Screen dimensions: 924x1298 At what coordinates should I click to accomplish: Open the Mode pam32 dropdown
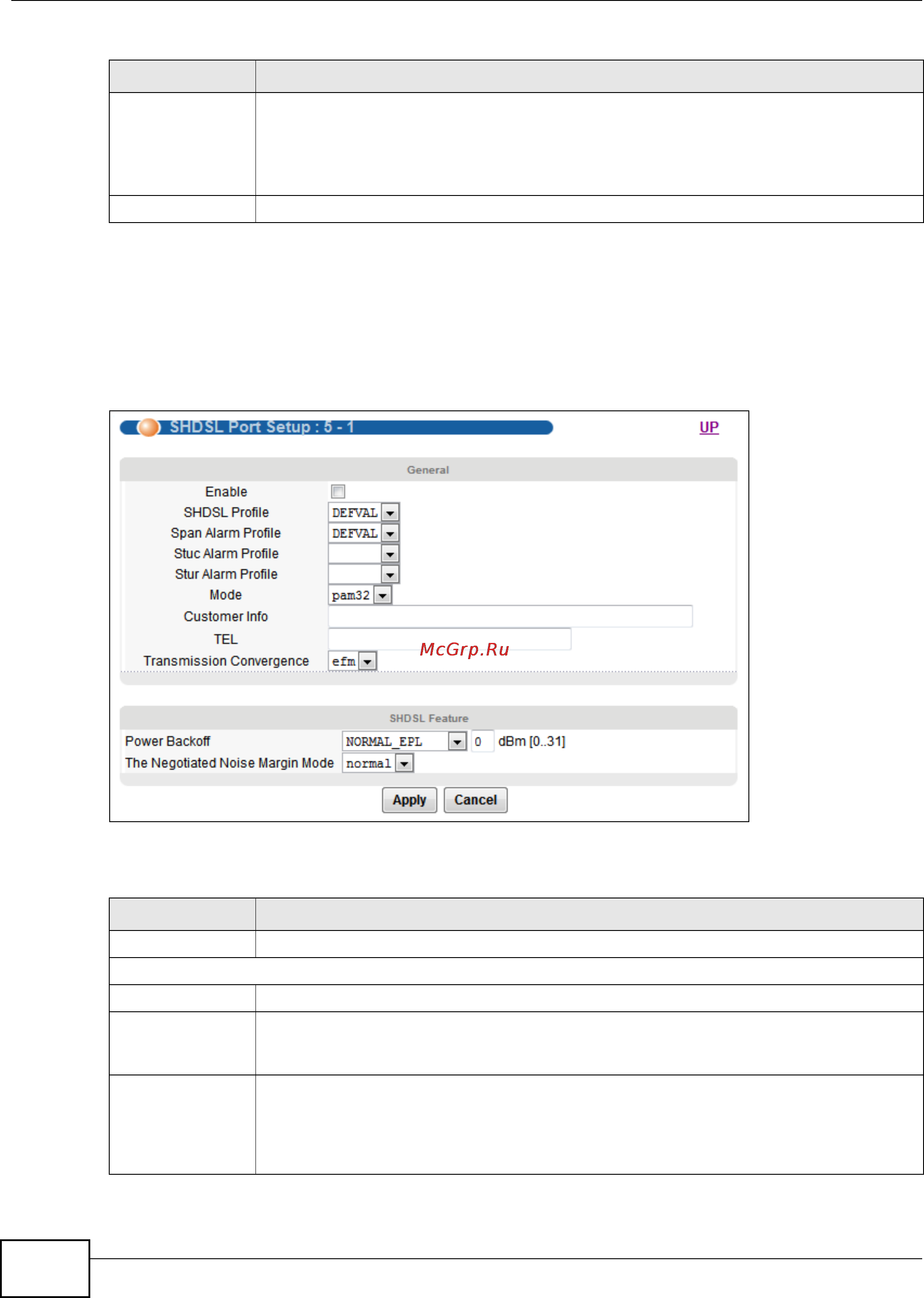coord(360,595)
